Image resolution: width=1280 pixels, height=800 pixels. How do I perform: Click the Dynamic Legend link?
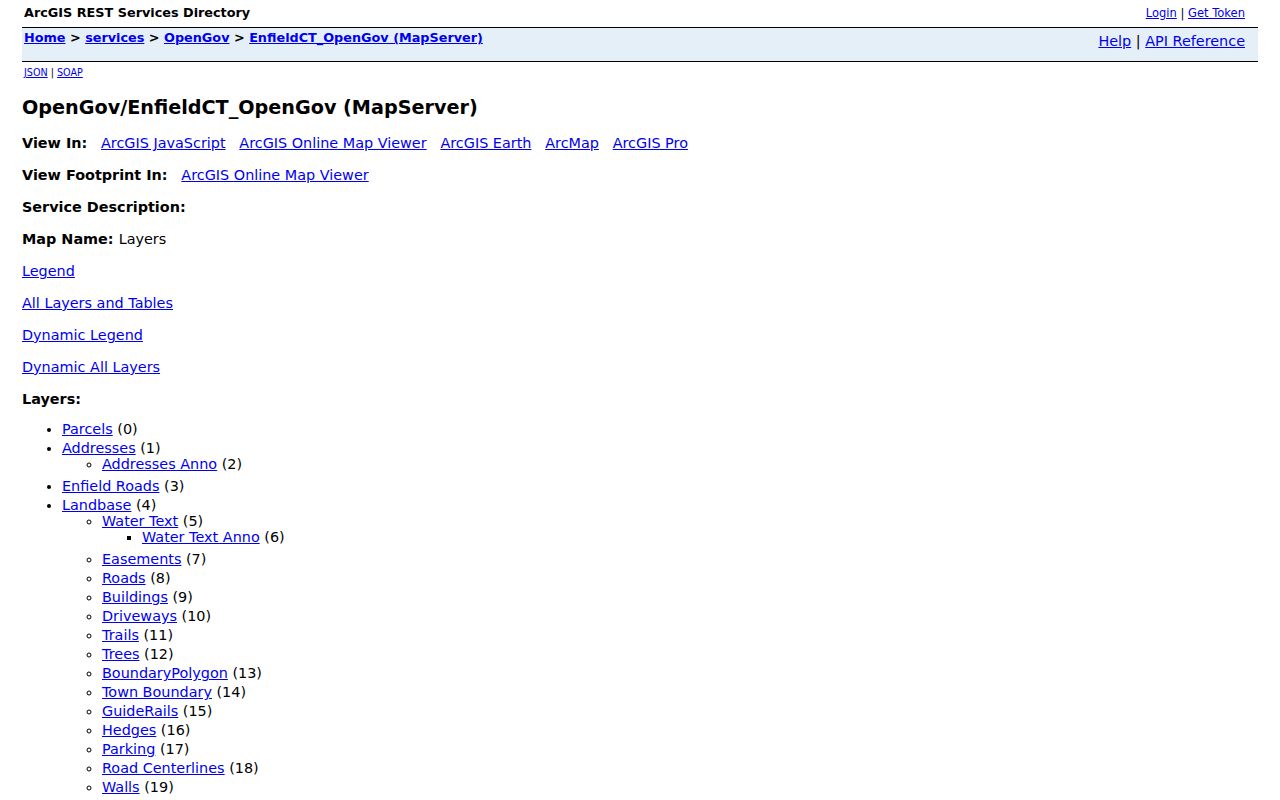[82, 335]
